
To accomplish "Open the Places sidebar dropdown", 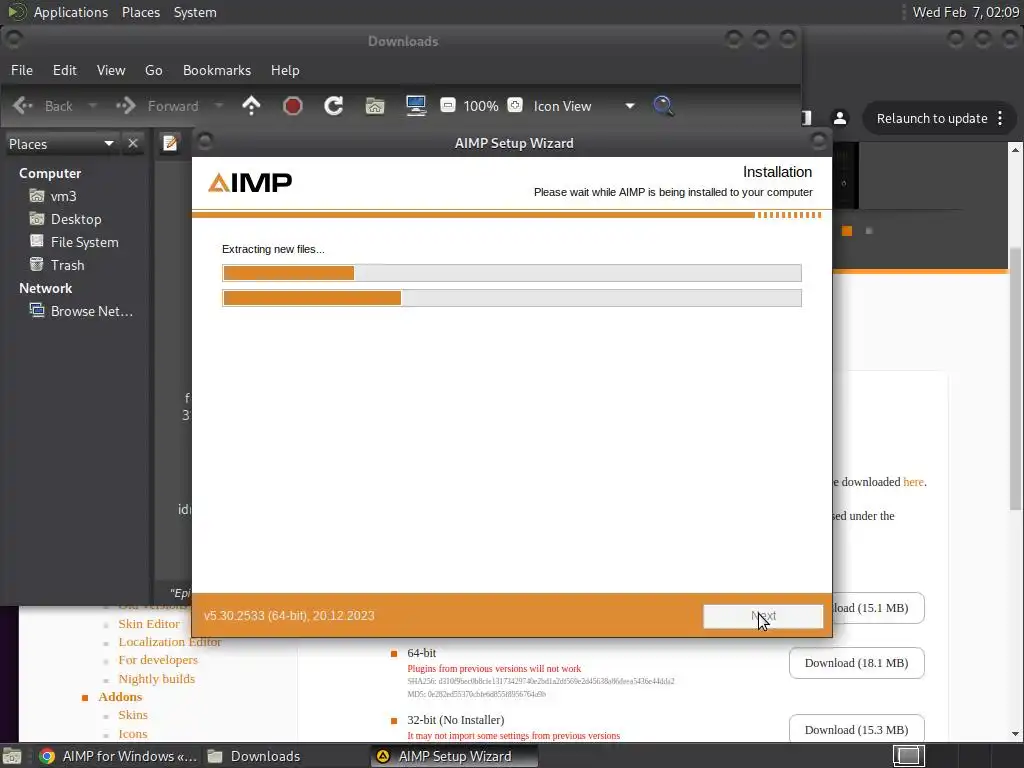I will point(108,144).
